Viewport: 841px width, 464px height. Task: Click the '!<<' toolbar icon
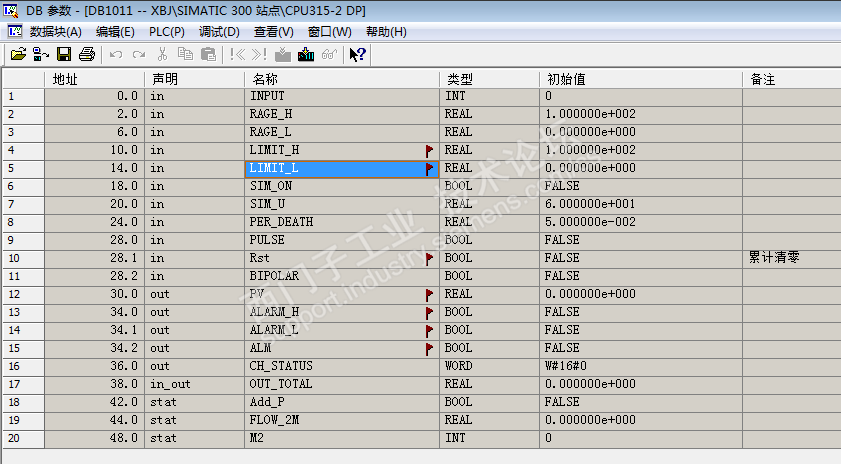pos(237,54)
